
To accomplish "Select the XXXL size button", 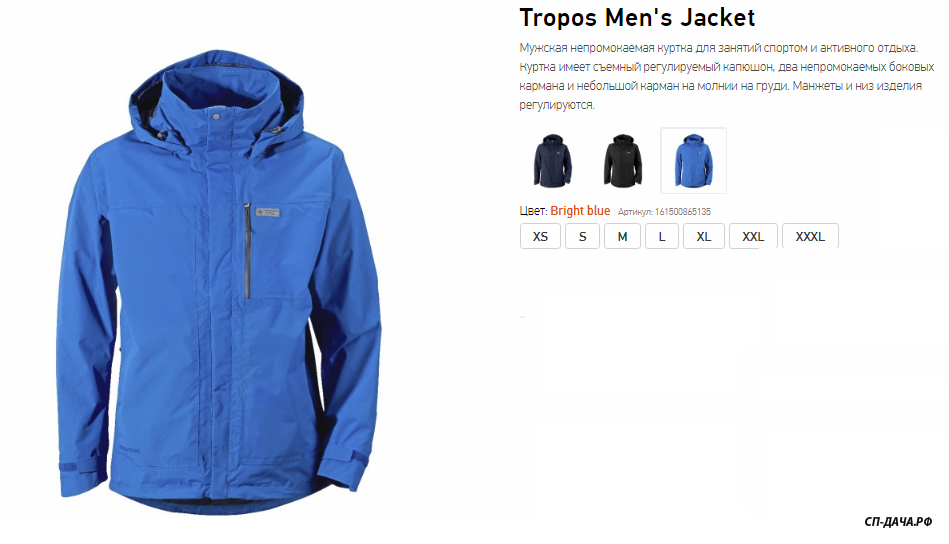I will pyautogui.click(x=810, y=237).
